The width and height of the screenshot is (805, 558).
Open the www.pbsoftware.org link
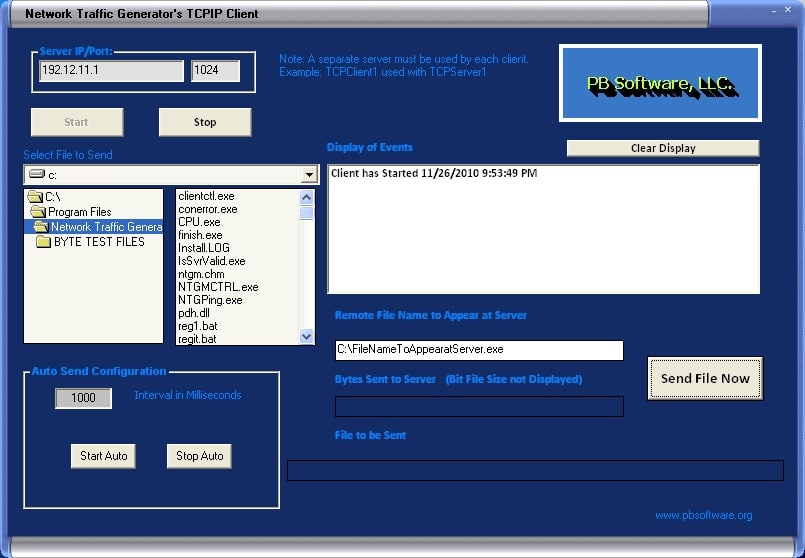[x=703, y=515]
